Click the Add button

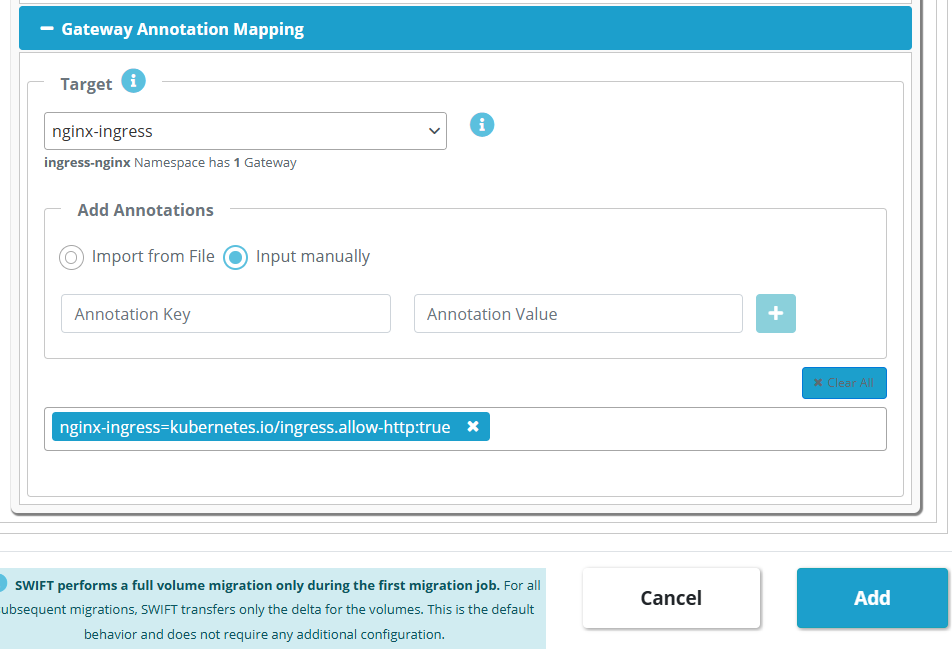[872, 598]
